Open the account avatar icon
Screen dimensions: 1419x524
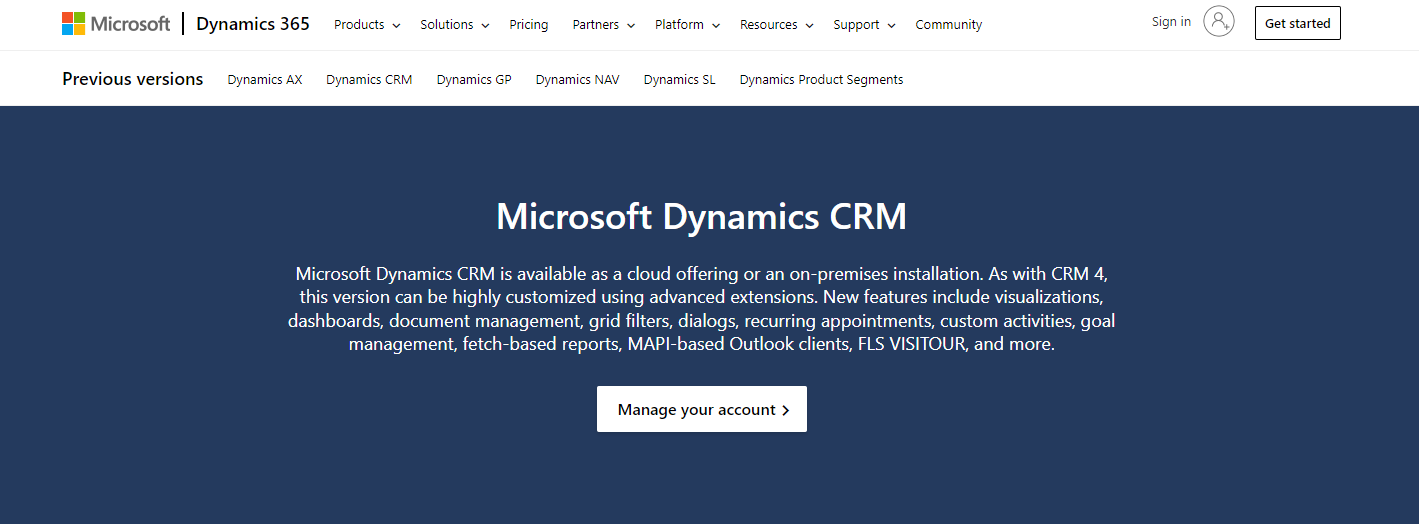pyautogui.click(x=1218, y=21)
